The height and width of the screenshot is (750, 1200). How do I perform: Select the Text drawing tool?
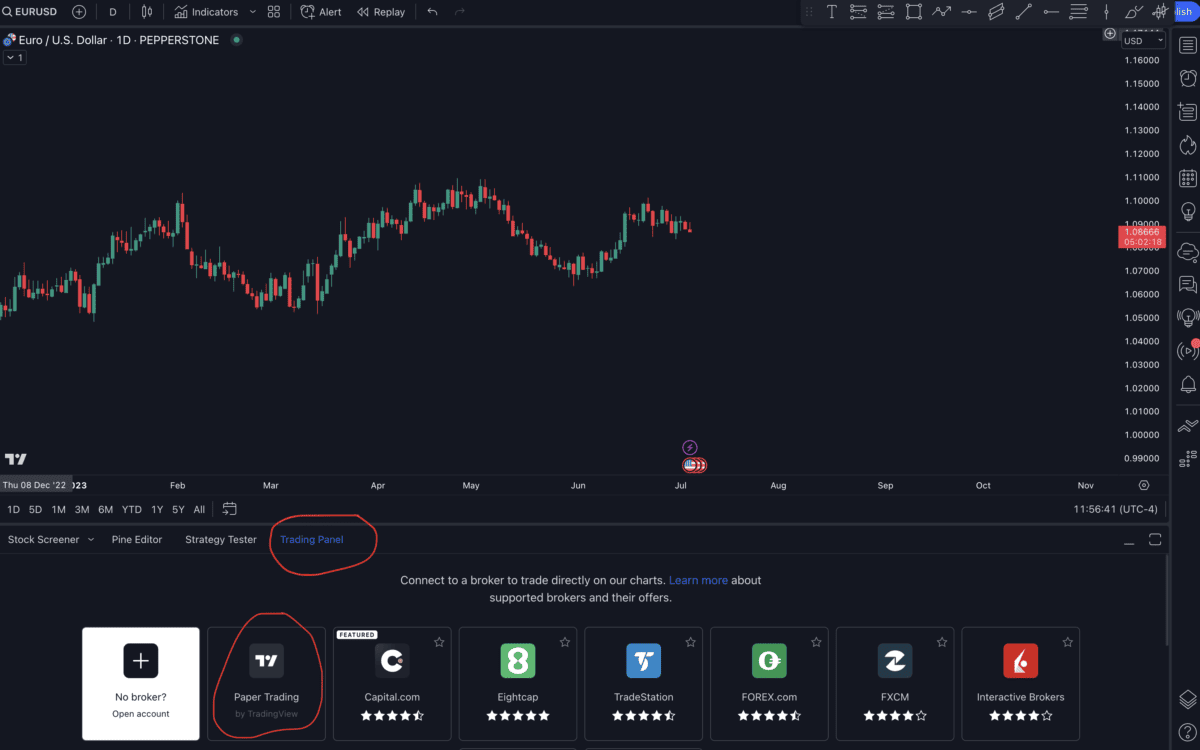(831, 12)
